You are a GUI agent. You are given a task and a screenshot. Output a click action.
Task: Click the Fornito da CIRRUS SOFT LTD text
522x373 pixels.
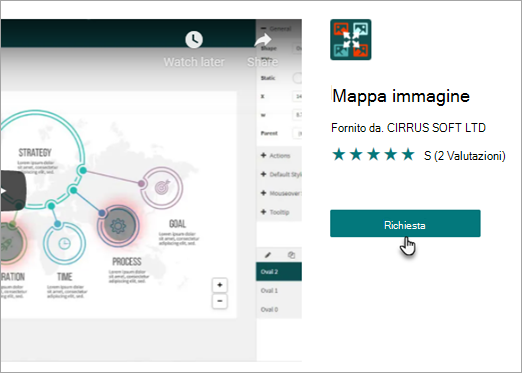[x=408, y=128]
